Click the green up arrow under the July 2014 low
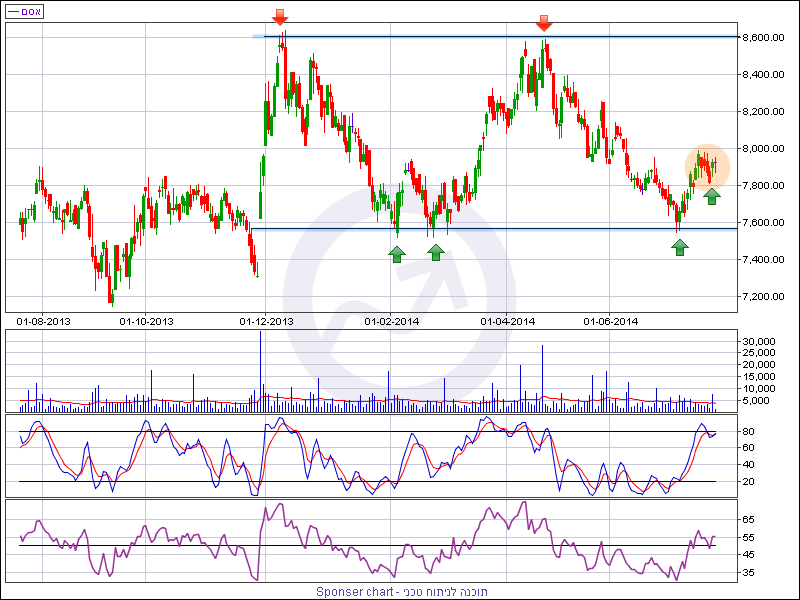The height and width of the screenshot is (600, 800). [680, 246]
